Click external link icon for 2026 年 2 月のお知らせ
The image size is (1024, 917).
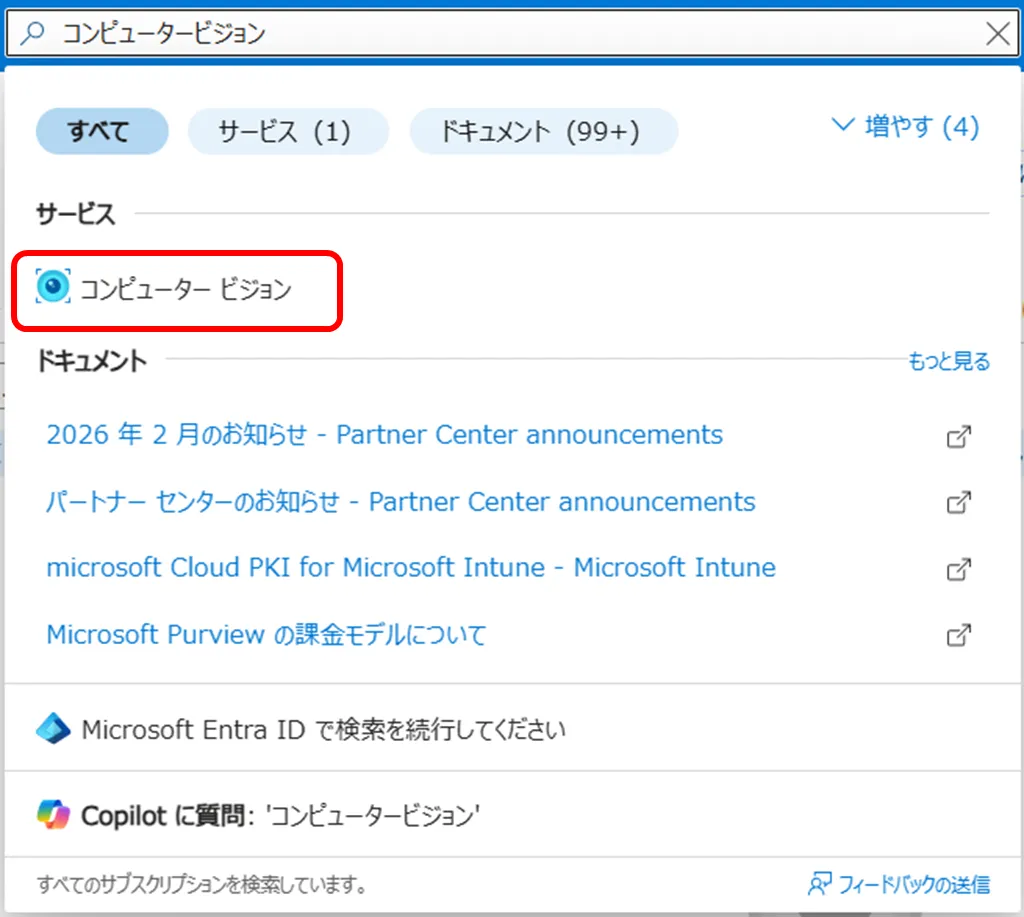click(x=959, y=436)
